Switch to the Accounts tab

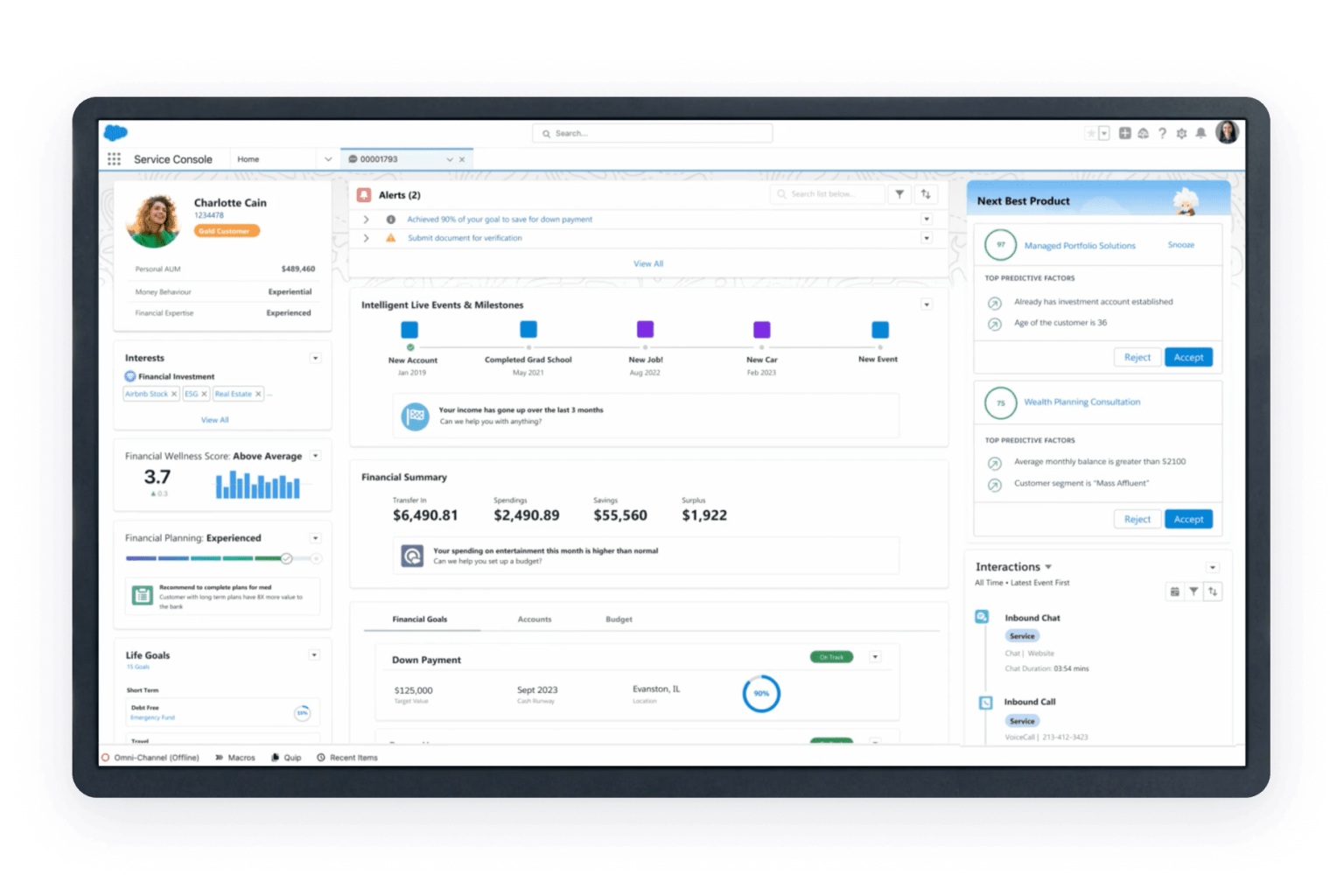535,619
